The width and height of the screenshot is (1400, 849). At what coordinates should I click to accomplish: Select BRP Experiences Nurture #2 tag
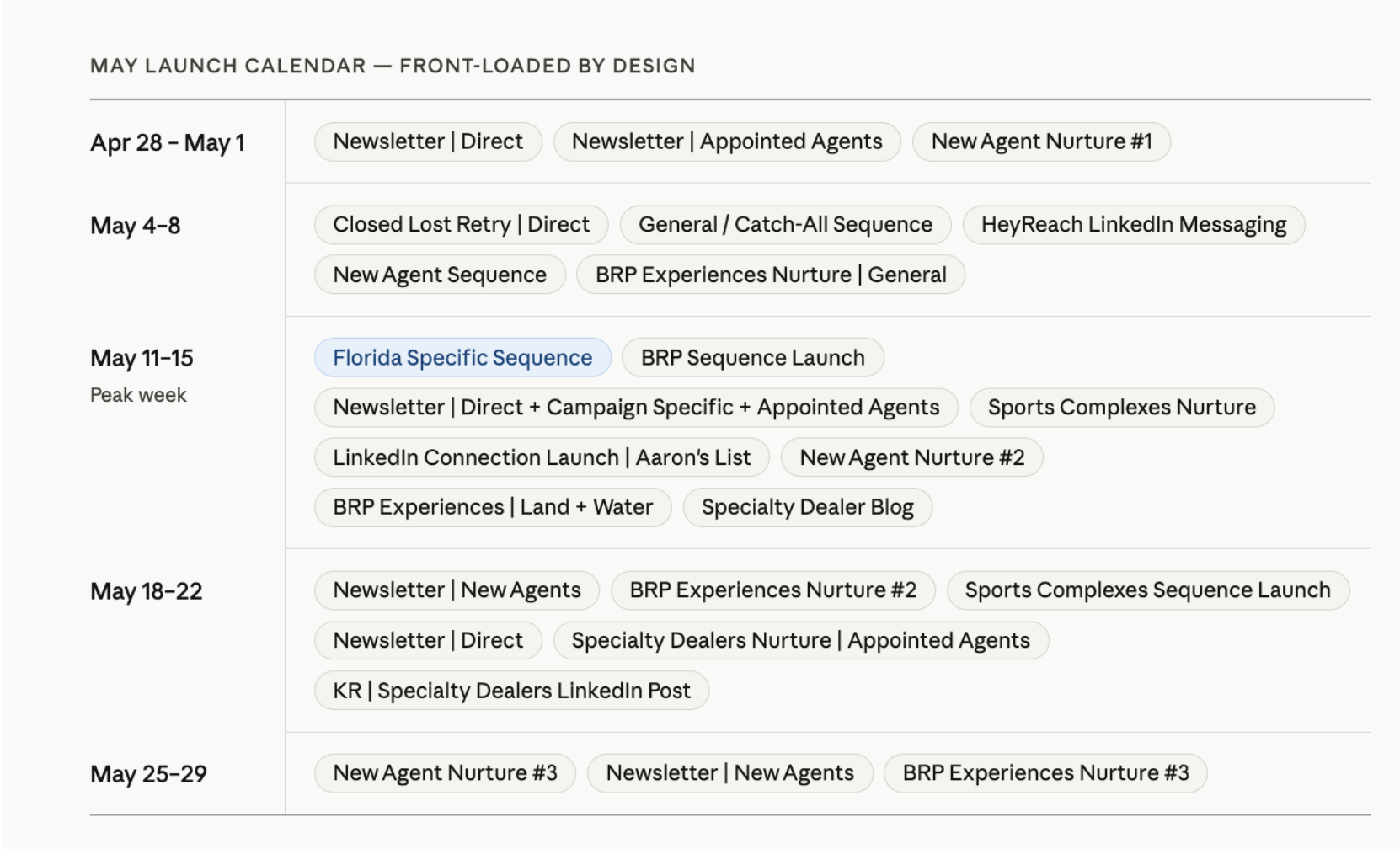tap(772, 590)
